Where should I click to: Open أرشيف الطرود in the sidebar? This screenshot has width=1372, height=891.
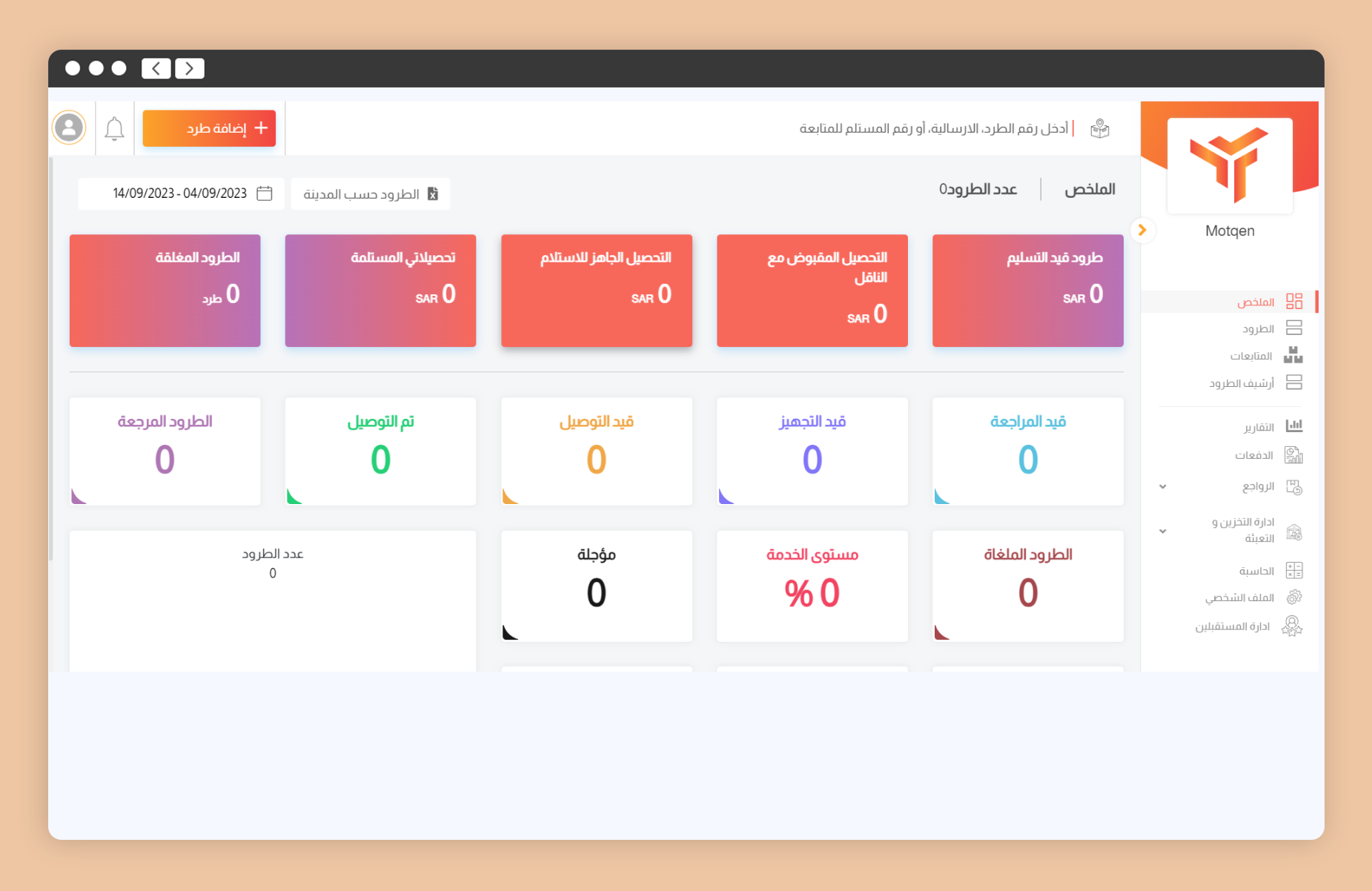pyautogui.click(x=1242, y=383)
